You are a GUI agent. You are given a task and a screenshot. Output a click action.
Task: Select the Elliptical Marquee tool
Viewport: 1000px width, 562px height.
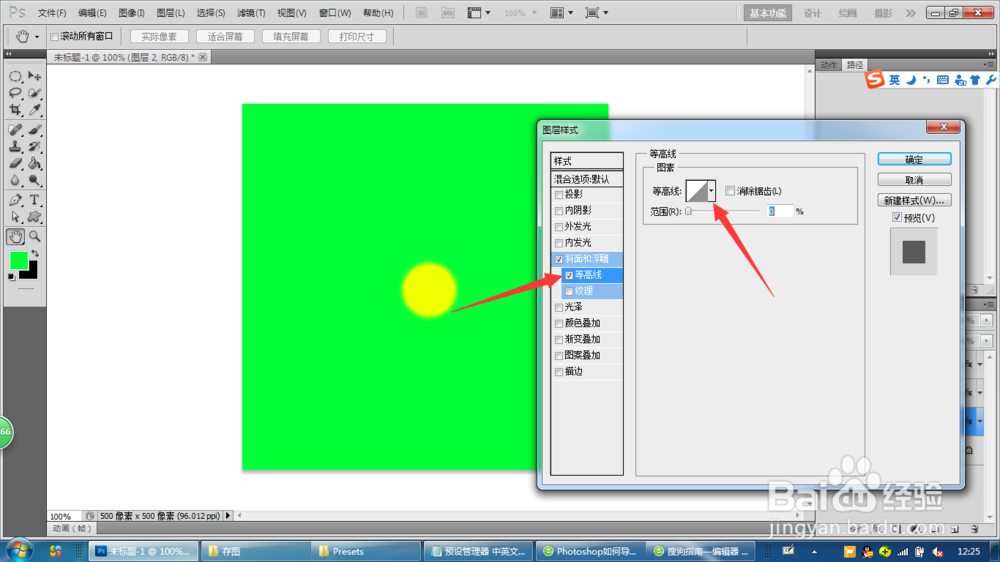point(15,77)
